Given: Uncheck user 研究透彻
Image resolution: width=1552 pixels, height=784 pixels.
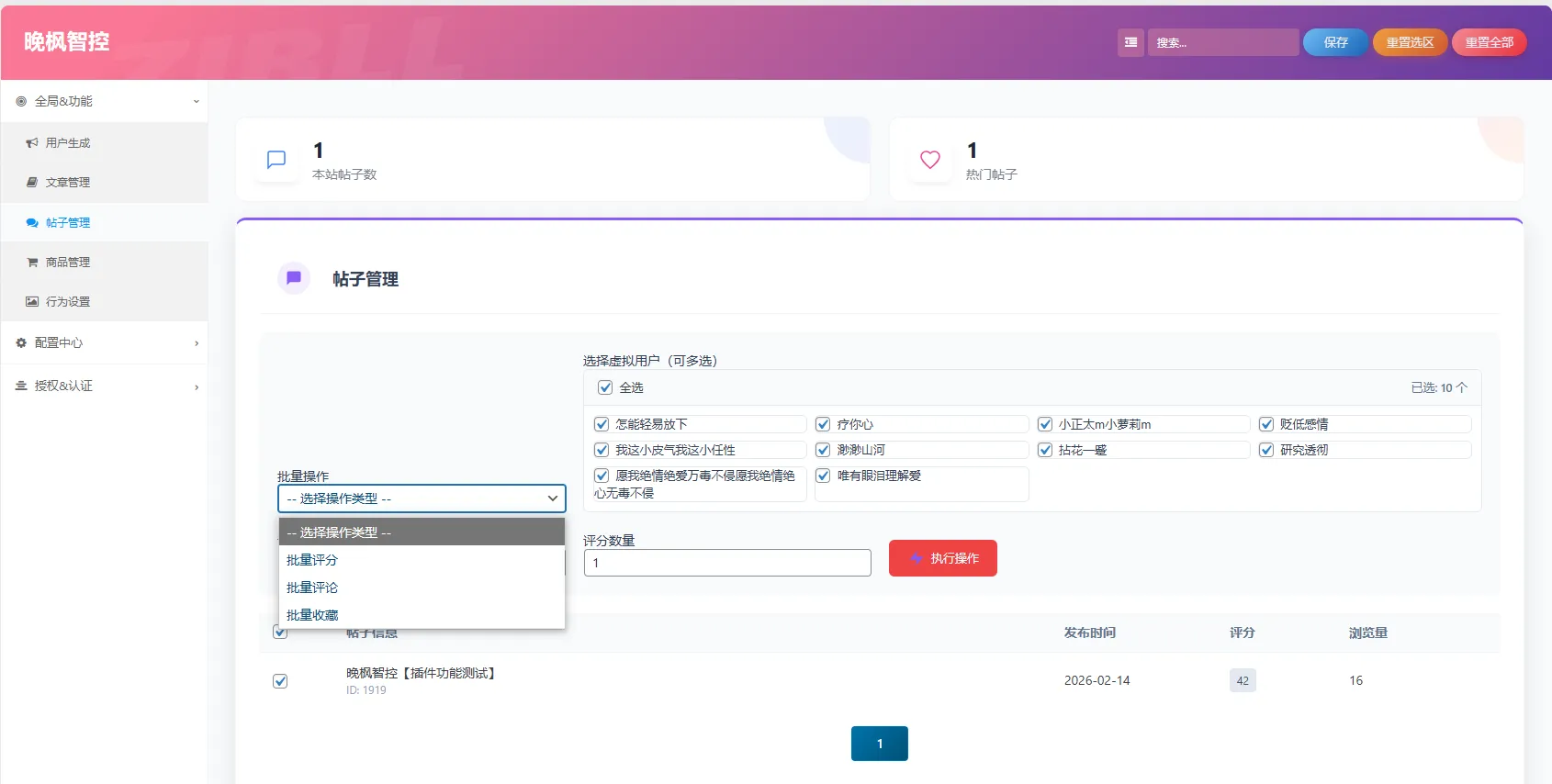Looking at the screenshot, I should coord(1266,450).
